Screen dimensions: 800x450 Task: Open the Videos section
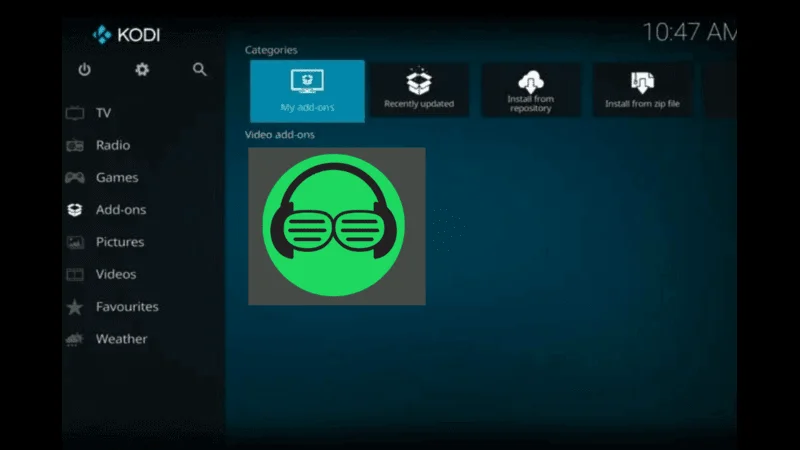(116, 274)
